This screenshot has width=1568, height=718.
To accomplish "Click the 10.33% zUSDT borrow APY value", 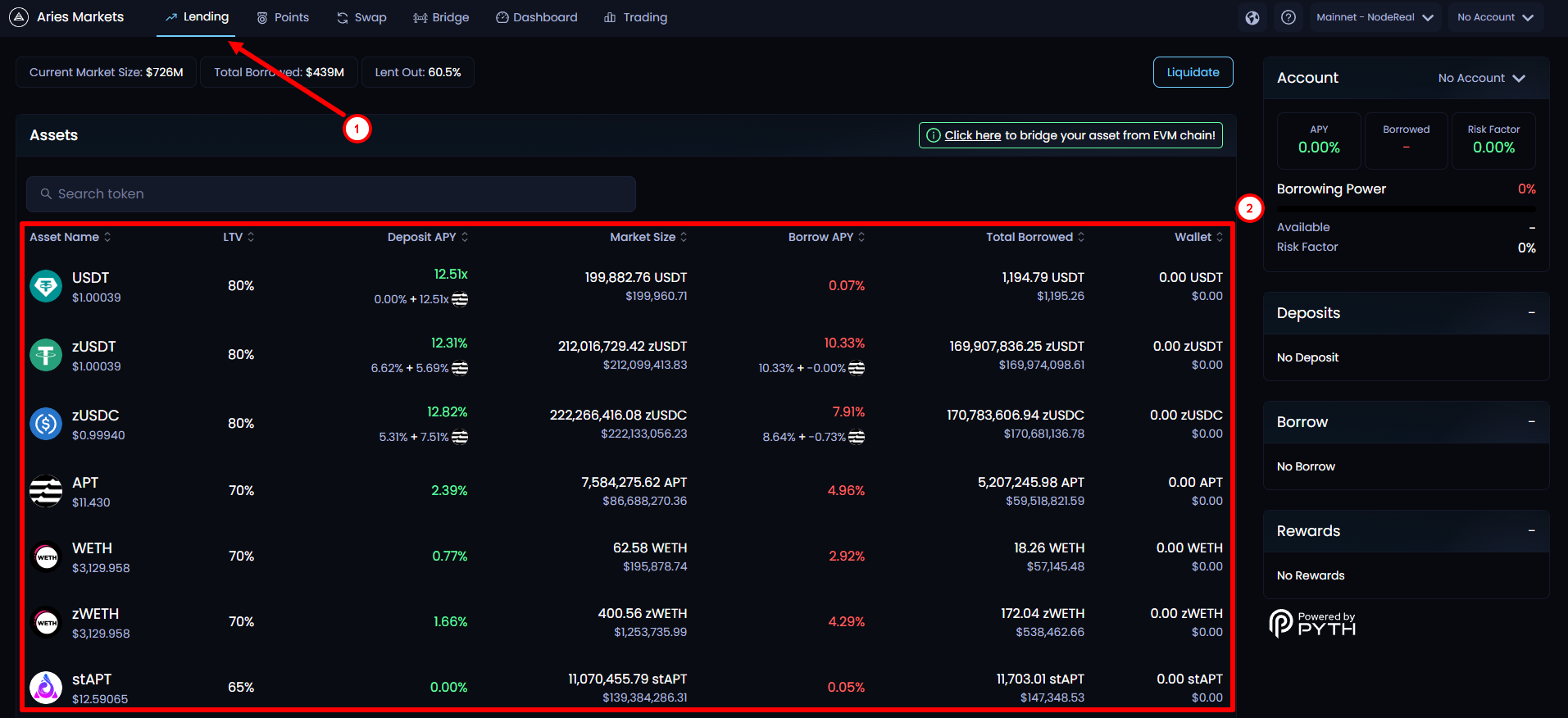I will point(844,343).
